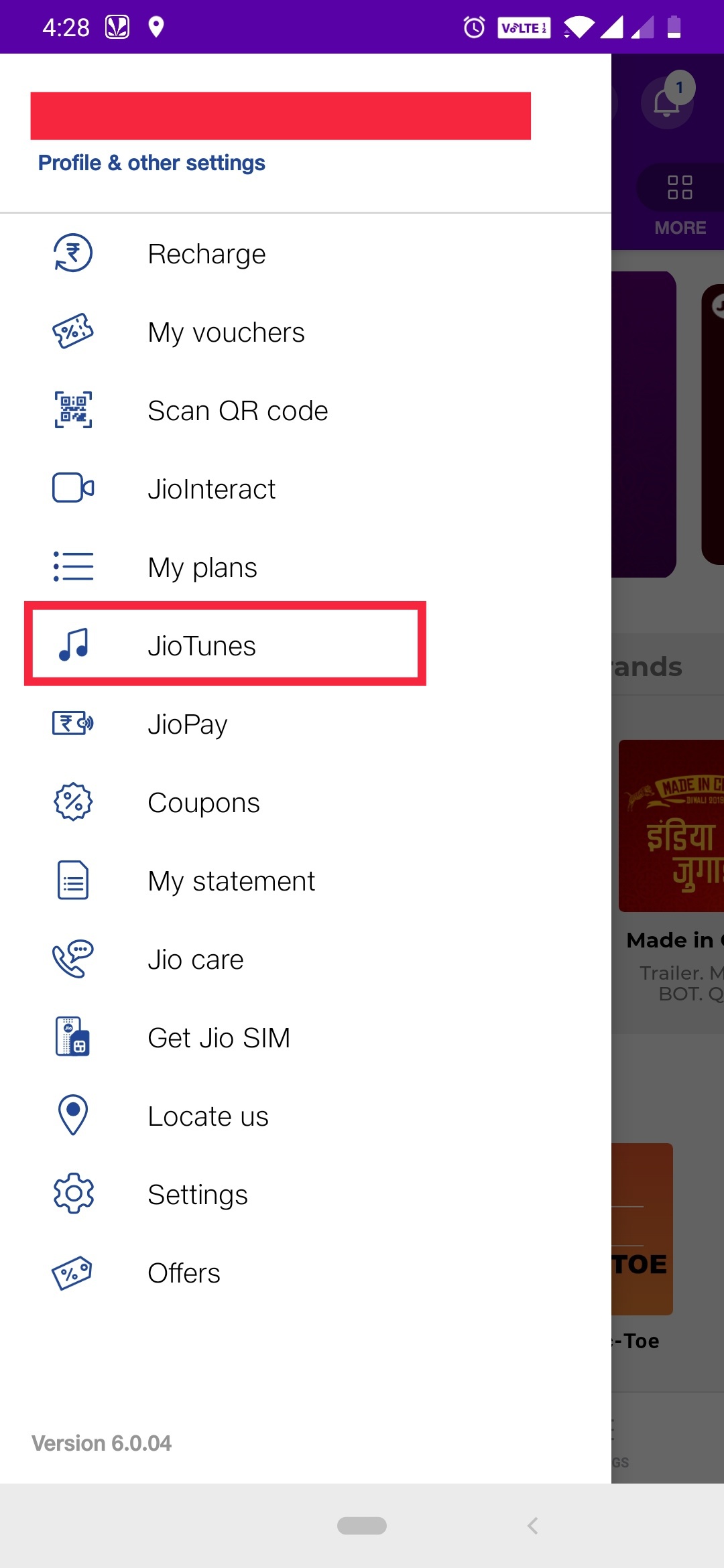Image resolution: width=724 pixels, height=1568 pixels.
Task: Open My plans menu item
Action: point(202,568)
